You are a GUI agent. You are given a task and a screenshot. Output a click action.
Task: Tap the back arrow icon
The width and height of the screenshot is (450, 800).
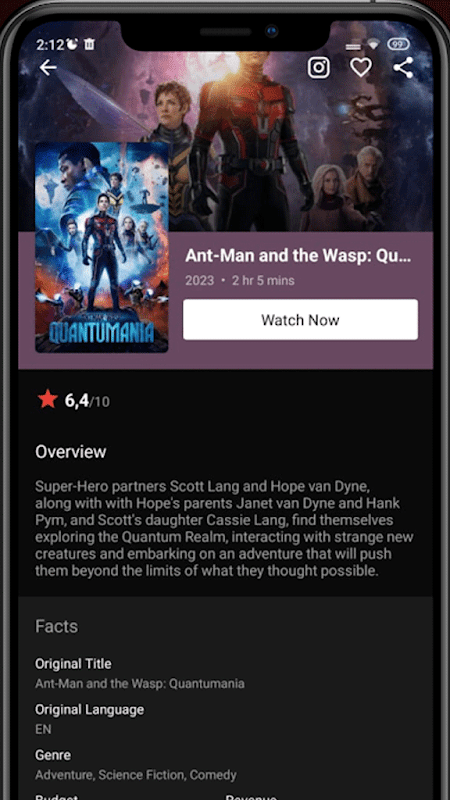pos(48,67)
